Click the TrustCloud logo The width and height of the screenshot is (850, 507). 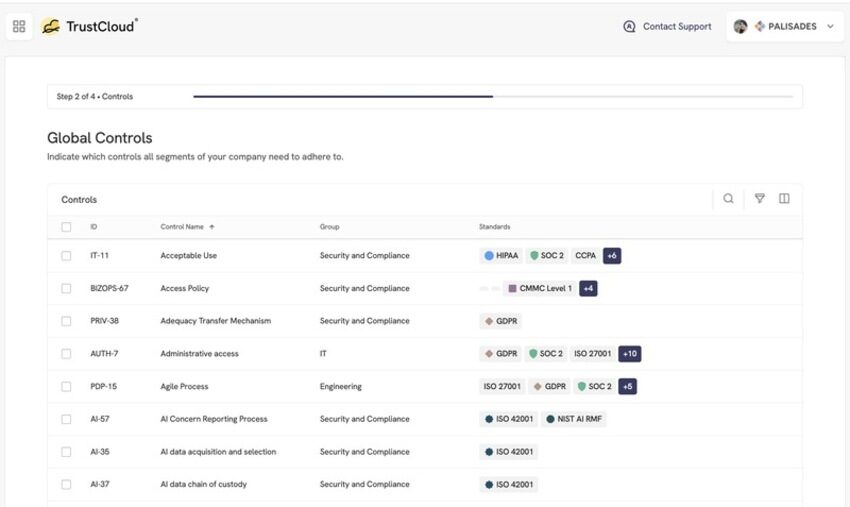(89, 26)
